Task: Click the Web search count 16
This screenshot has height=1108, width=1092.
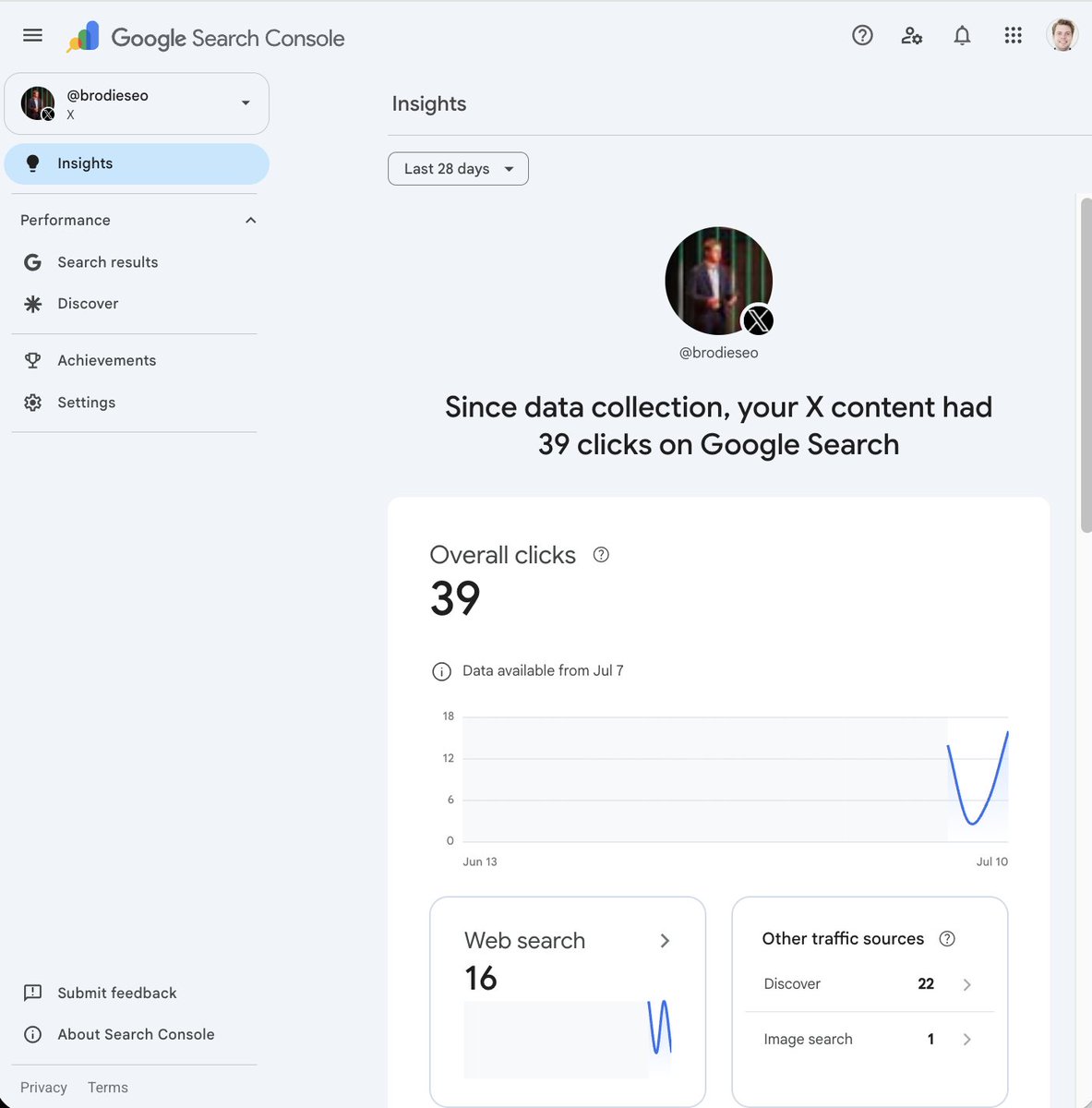Action: click(x=481, y=978)
